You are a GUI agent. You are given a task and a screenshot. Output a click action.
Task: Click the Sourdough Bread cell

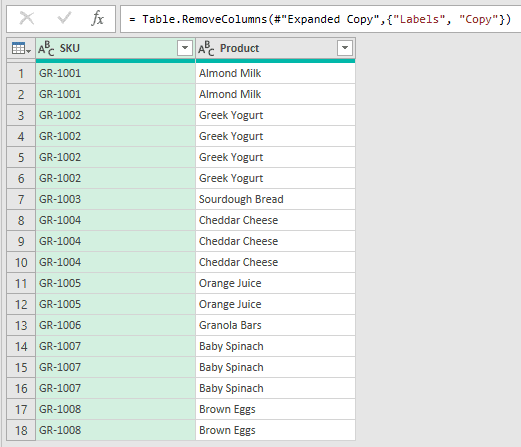coord(275,199)
